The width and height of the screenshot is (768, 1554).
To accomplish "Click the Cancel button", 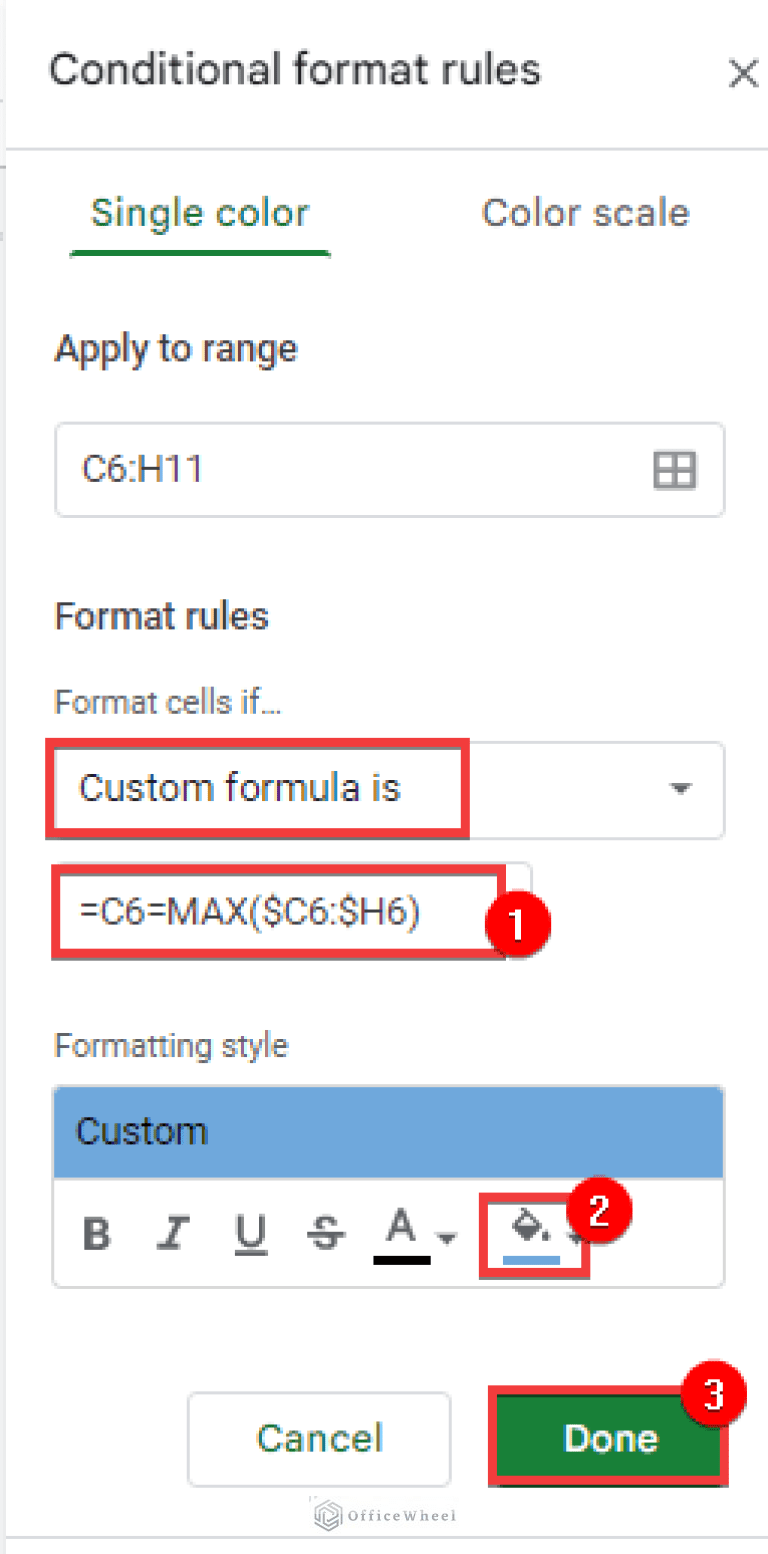I will click(x=319, y=1437).
